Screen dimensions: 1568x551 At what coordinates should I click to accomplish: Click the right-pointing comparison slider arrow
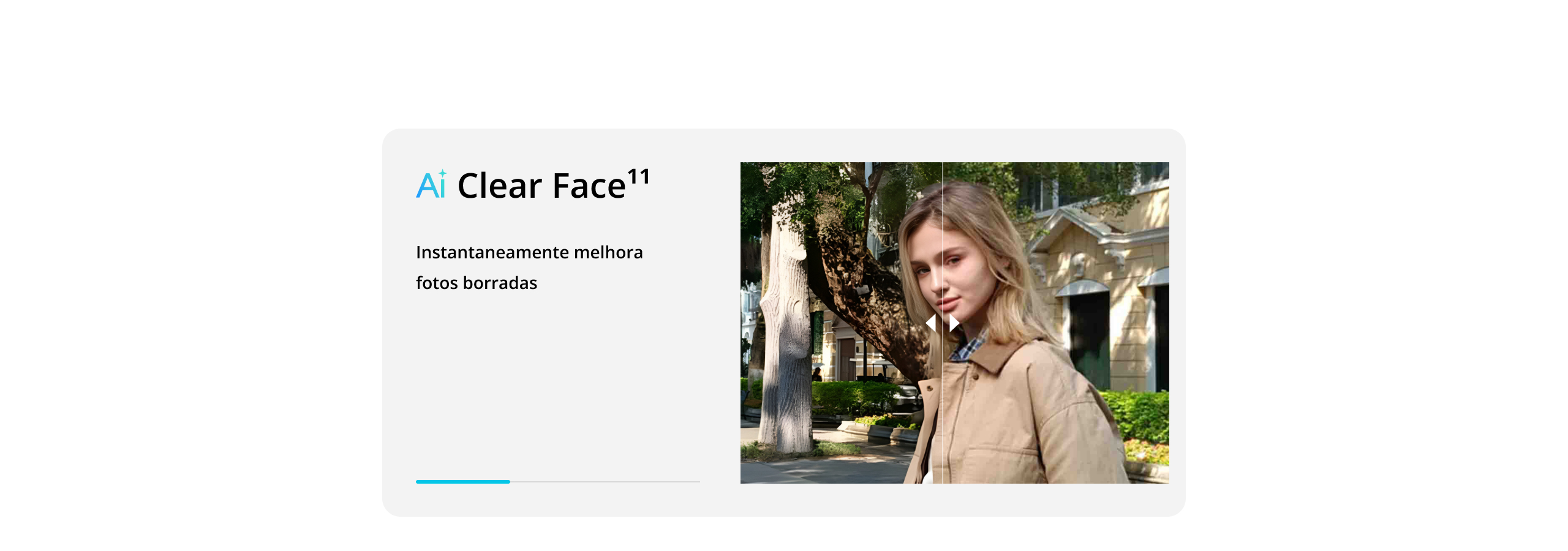[954, 323]
